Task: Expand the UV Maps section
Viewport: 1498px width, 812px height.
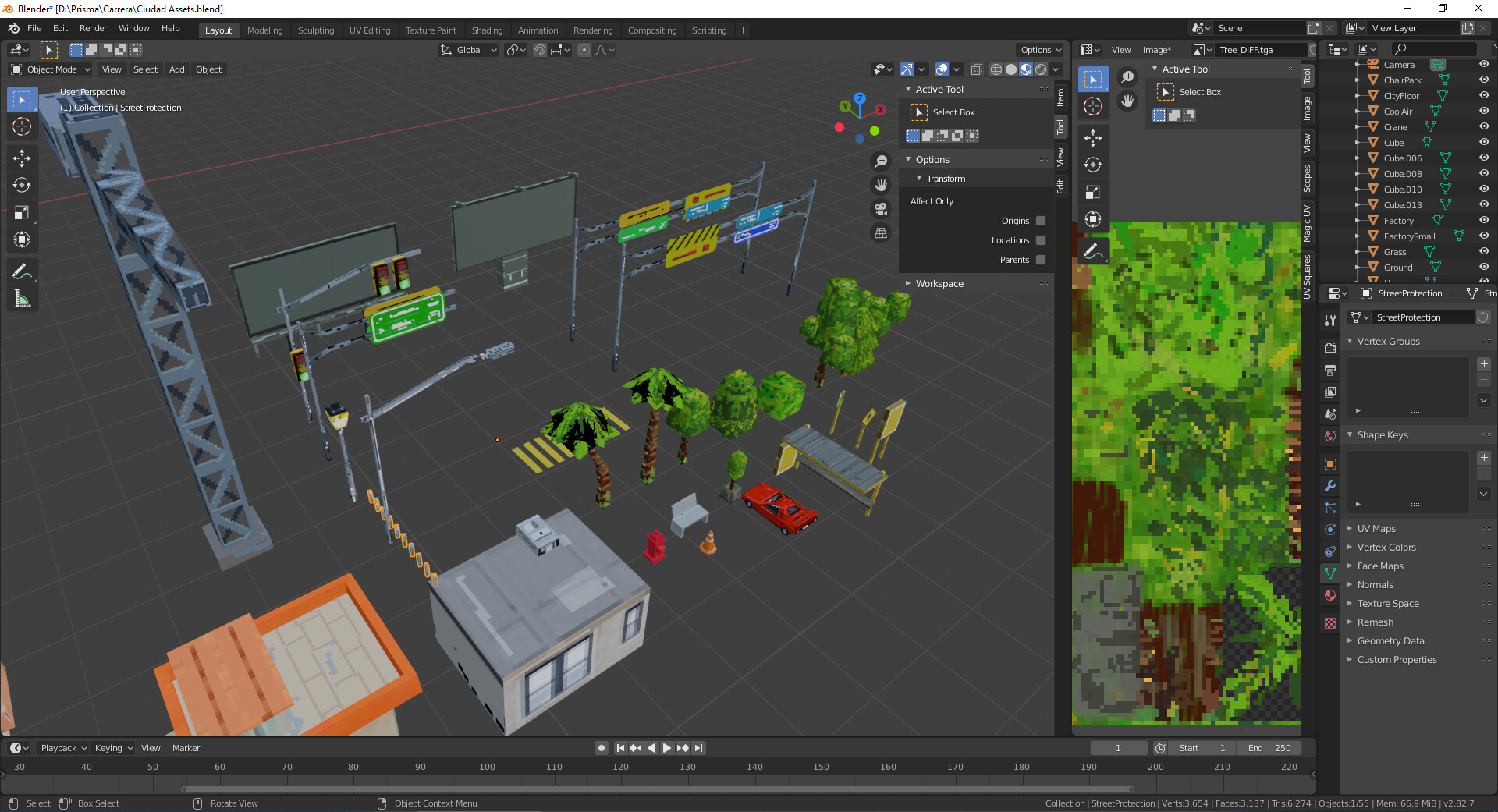Action: pos(1376,529)
